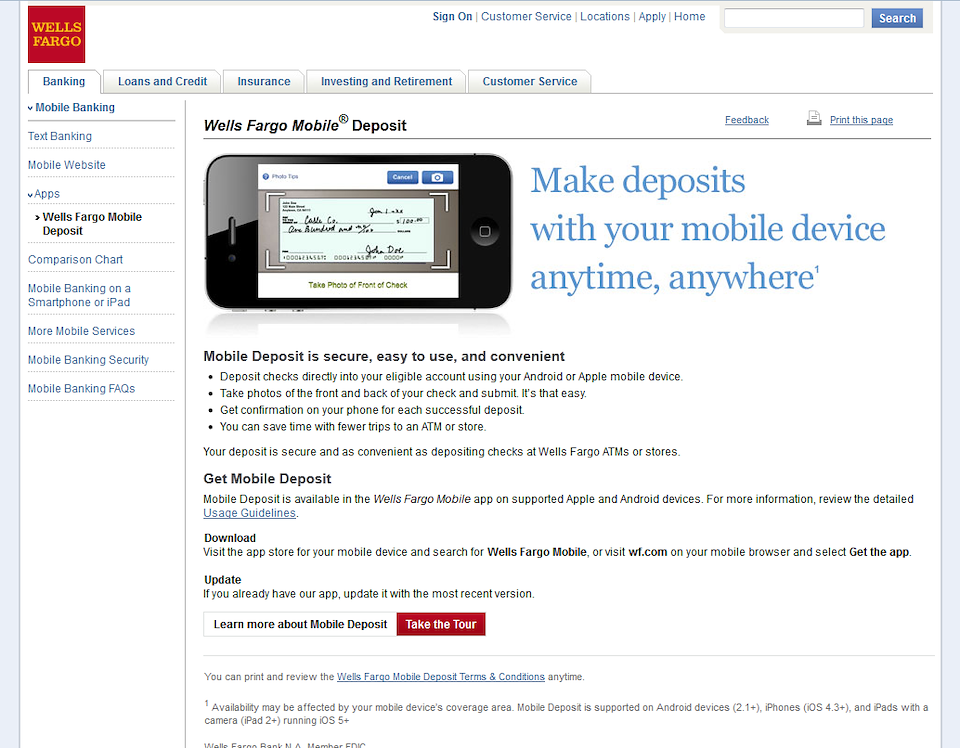This screenshot has height=748, width=960.
Task: Go to the Home link
Action: (689, 17)
